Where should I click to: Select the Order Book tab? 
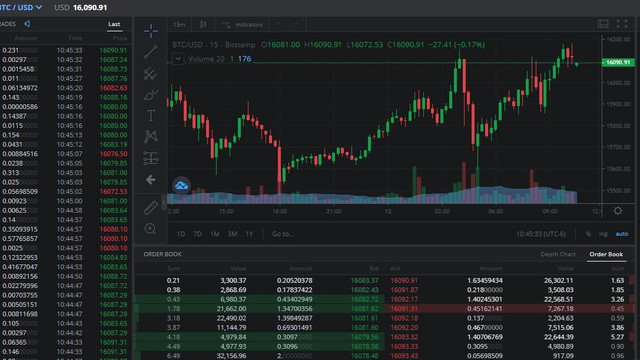coord(606,254)
